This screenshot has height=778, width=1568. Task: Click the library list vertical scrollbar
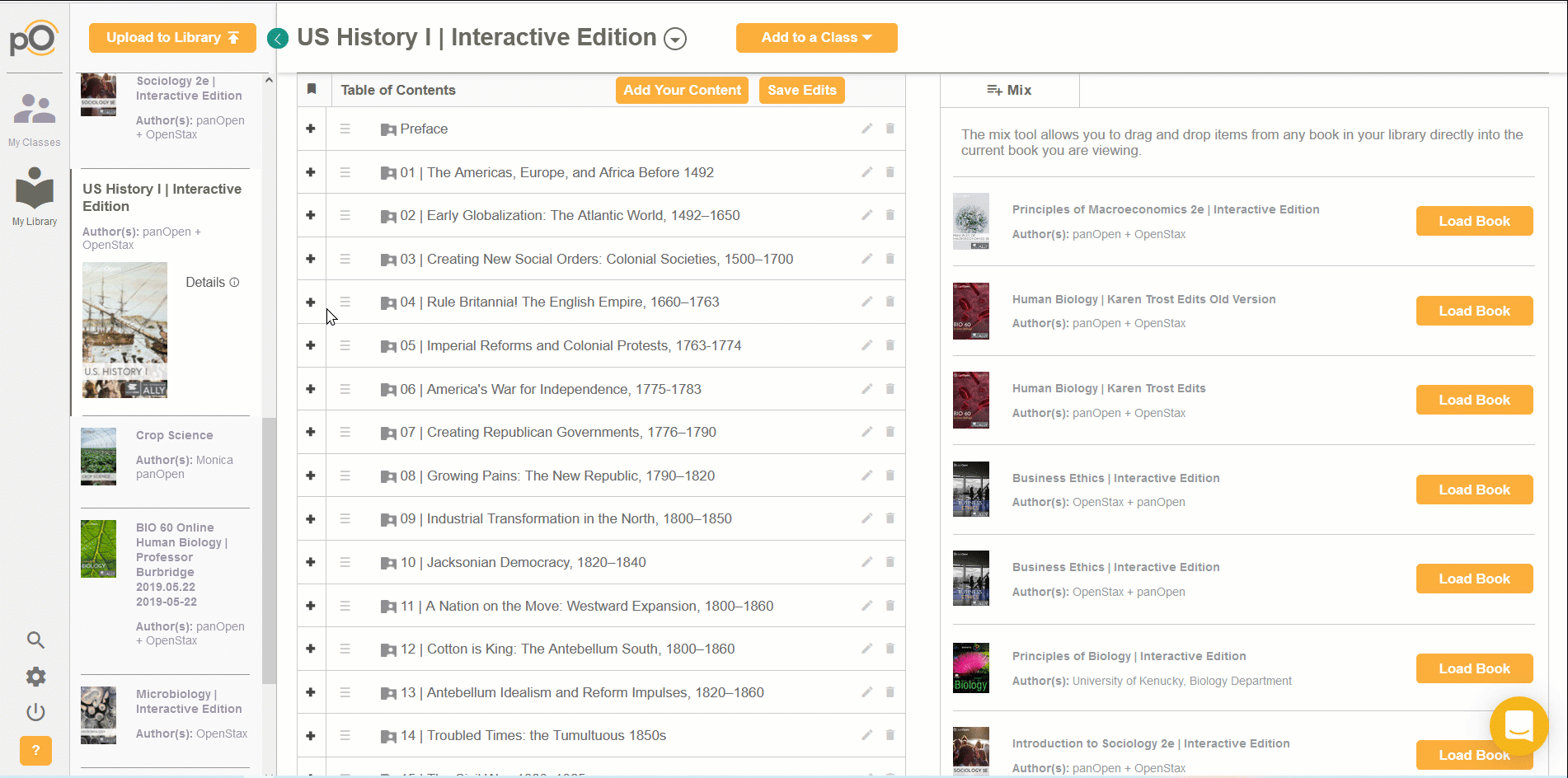pyautogui.click(x=269, y=551)
